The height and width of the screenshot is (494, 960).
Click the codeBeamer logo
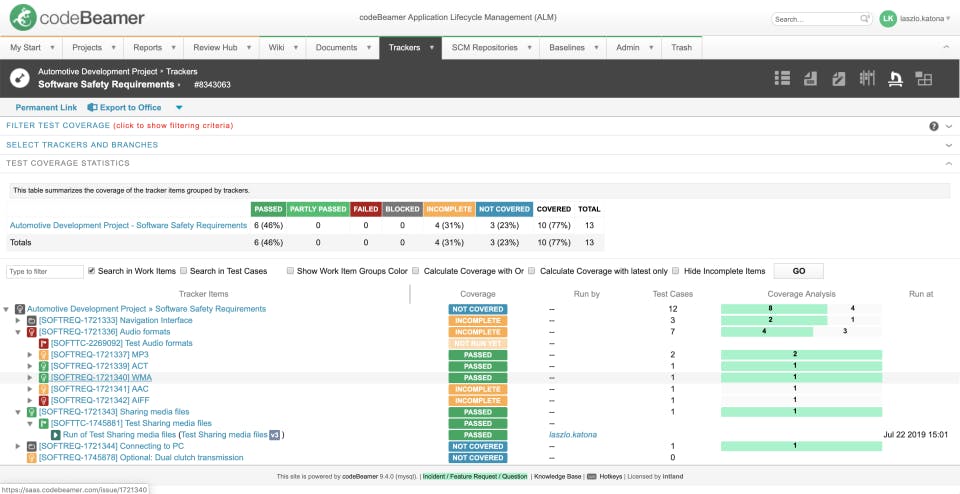tap(77, 18)
